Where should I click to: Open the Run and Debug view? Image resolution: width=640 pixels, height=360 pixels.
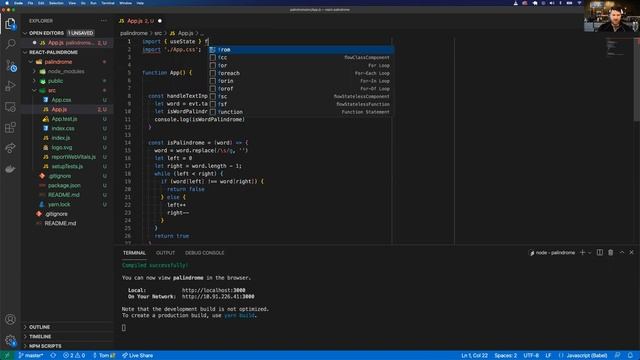(10, 86)
